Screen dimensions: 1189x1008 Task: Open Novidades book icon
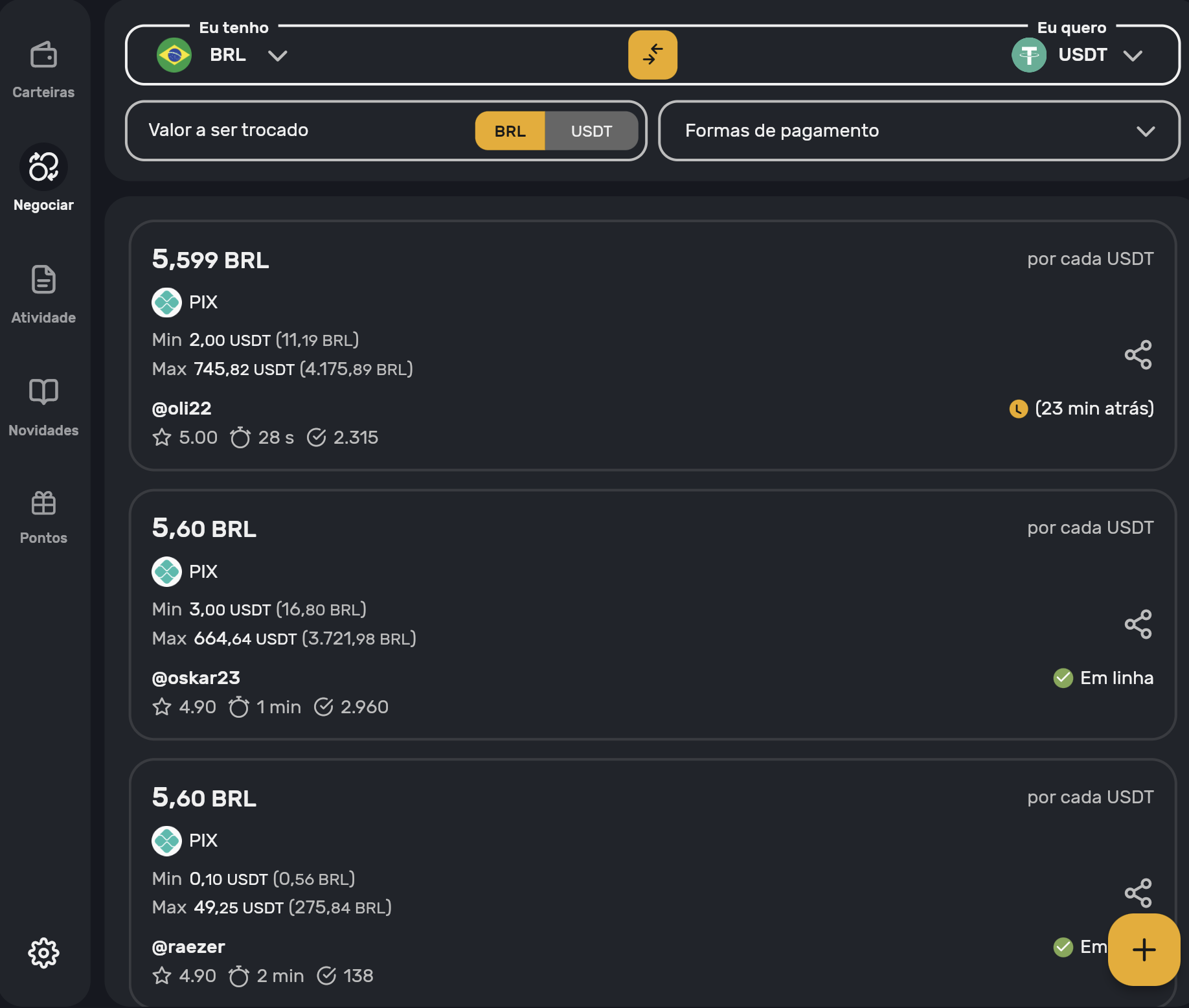(x=43, y=392)
